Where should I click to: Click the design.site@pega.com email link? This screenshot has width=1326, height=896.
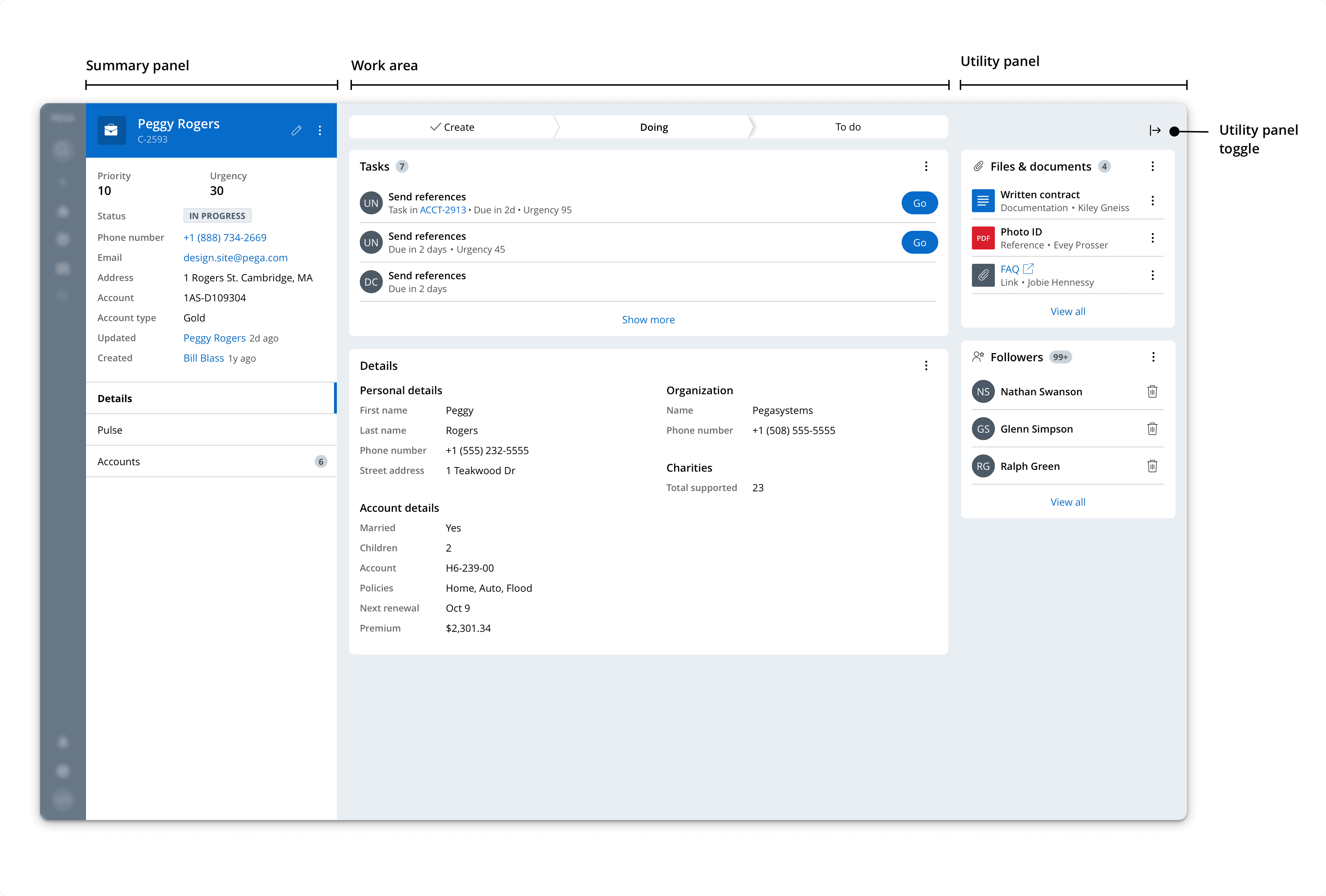(x=236, y=257)
